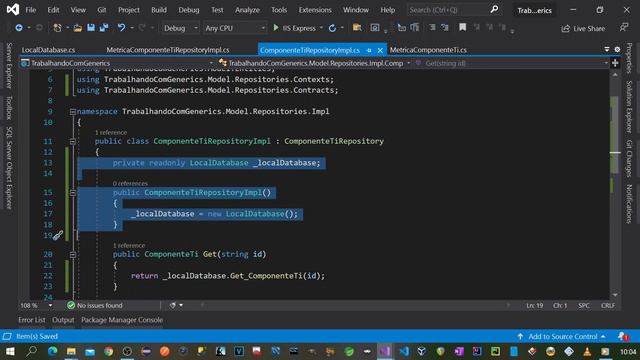640x360 pixels.
Task: Switch to the MetricaComponenteTi.cs tab
Action: [428, 50]
